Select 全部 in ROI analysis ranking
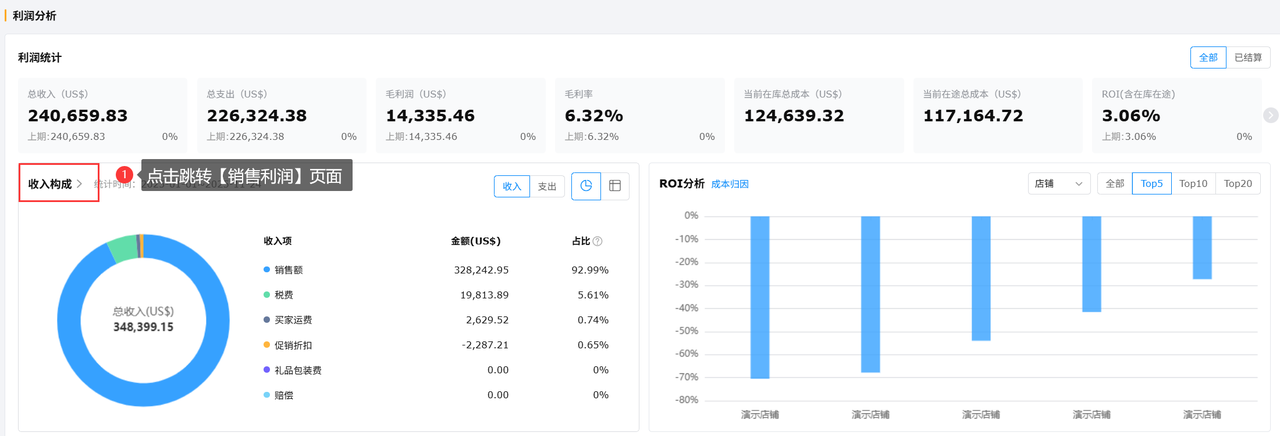The height and width of the screenshot is (436, 1280). tap(1115, 184)
